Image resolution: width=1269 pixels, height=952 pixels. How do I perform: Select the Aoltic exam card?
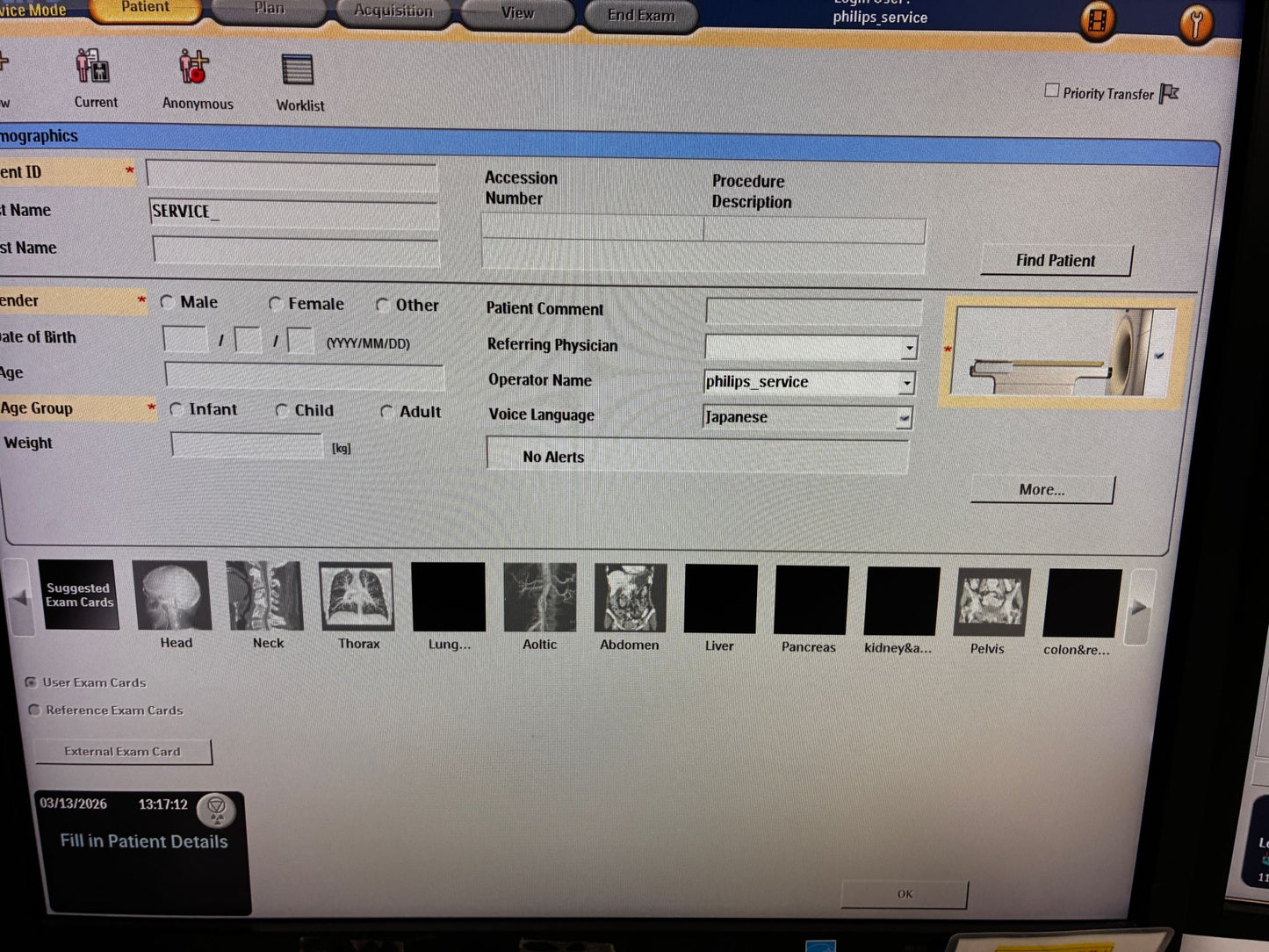pos(540,598)
